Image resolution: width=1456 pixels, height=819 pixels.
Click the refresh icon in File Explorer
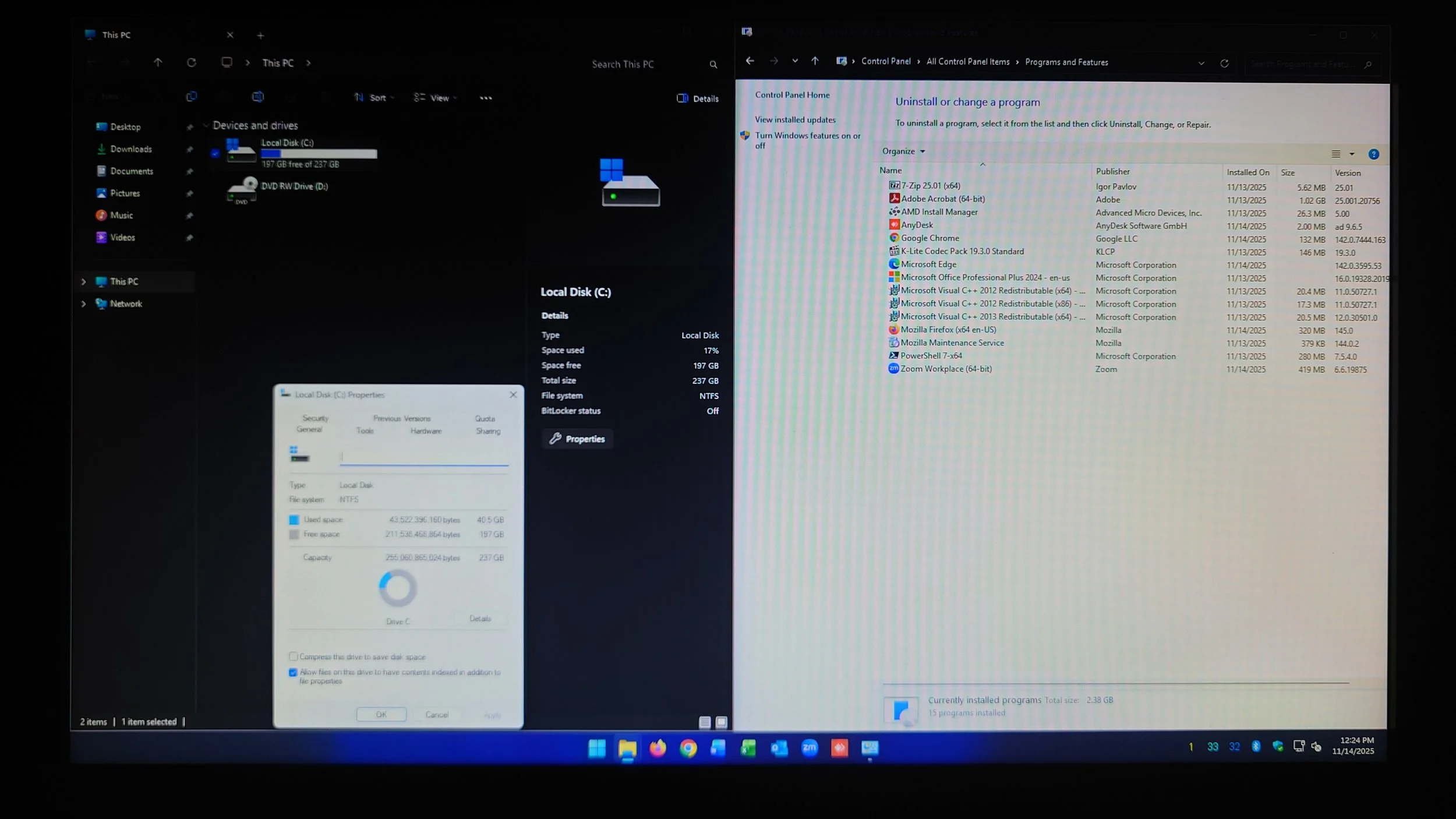191,62
